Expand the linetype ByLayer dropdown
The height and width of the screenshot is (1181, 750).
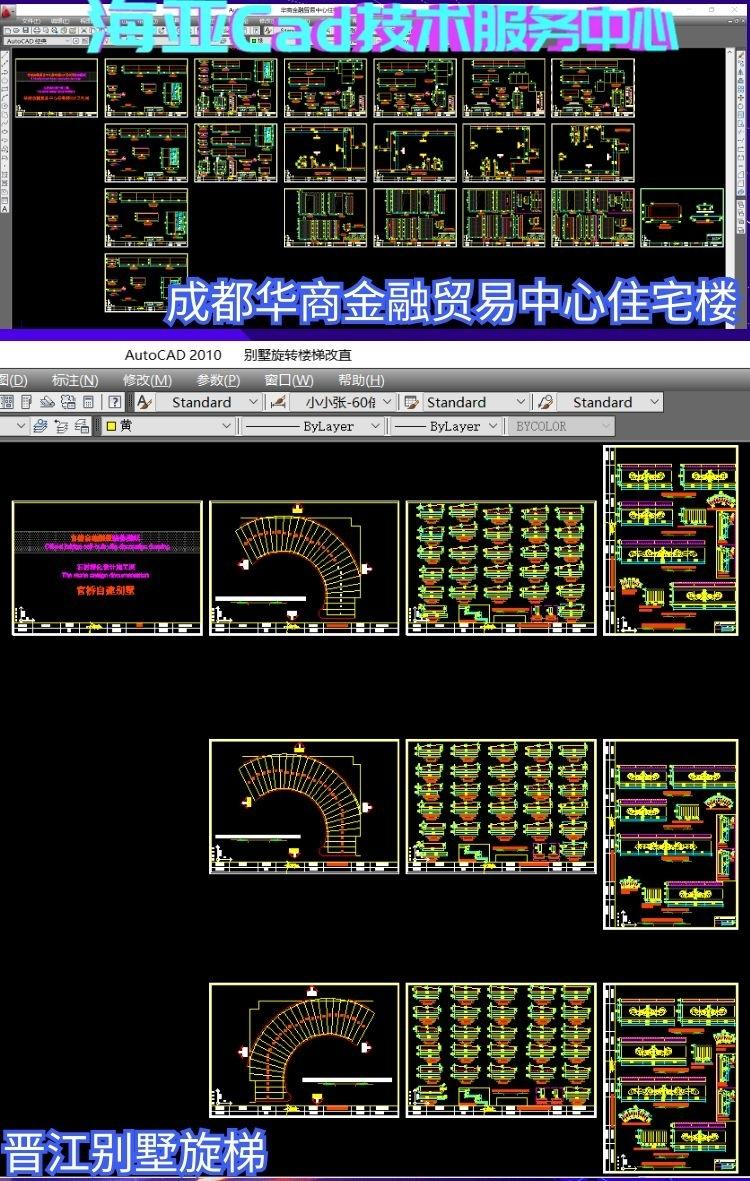pos(375,426)
